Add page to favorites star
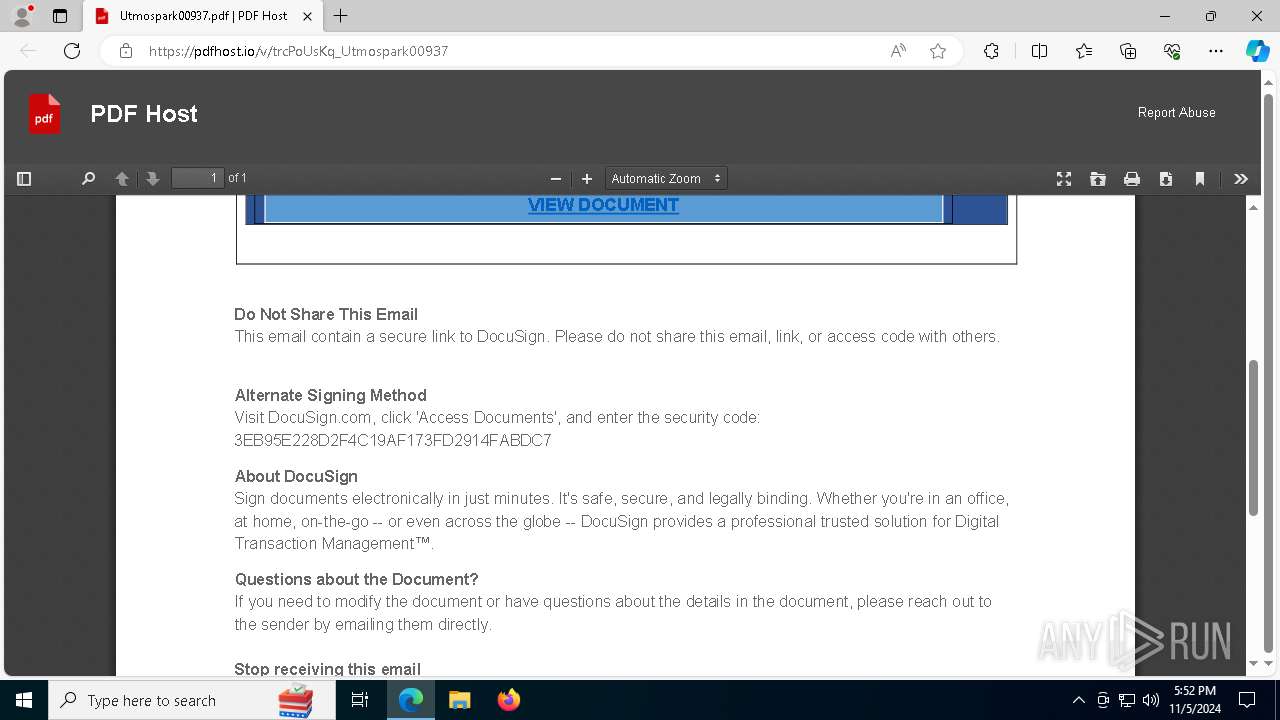1280x720 pixels. (x=938, y=51)
